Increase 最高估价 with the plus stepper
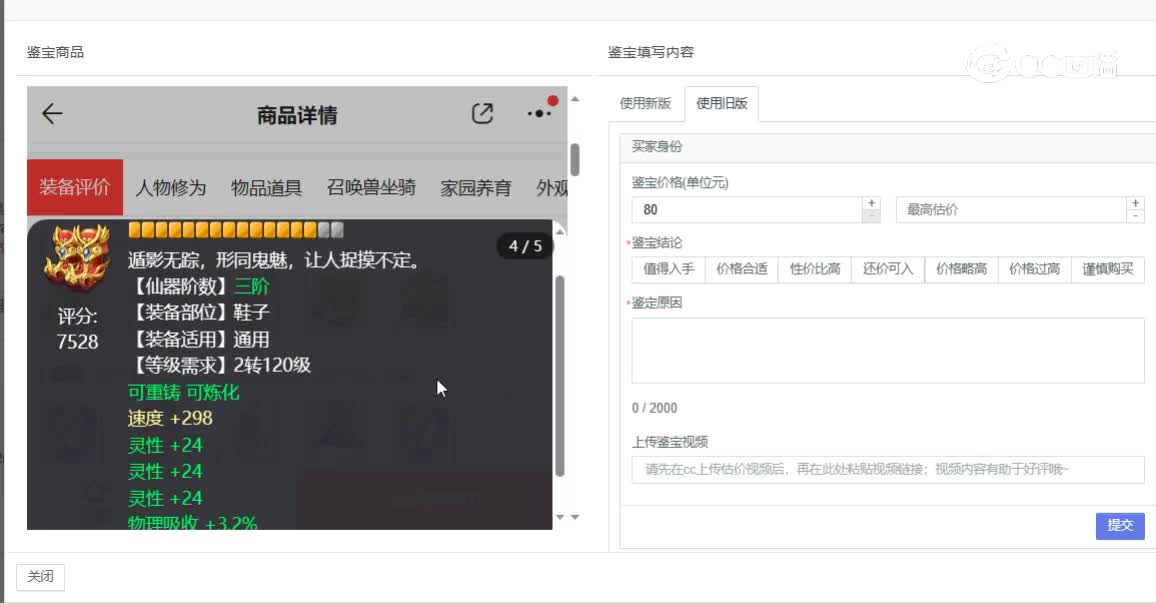Screen dimensions: 1156x604 point(1135,204)
